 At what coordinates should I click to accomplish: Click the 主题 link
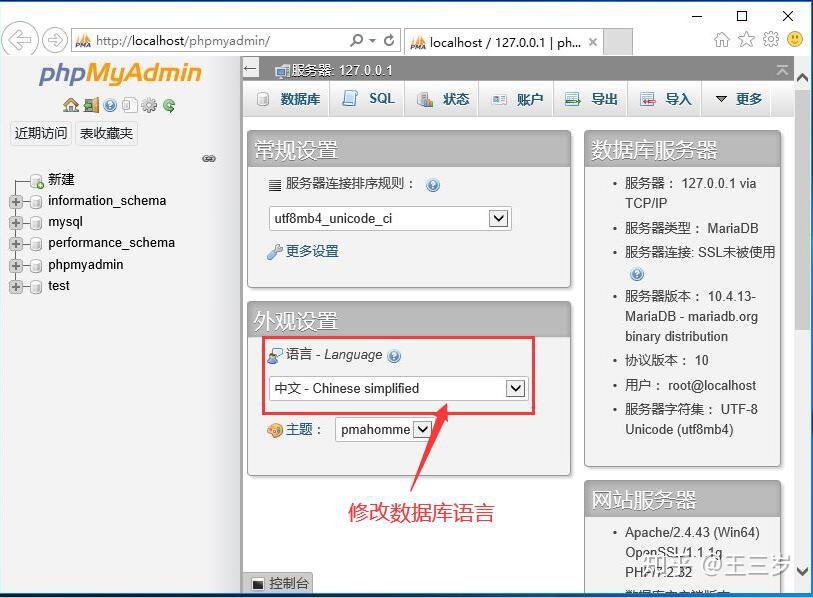(x=299, y=429)
